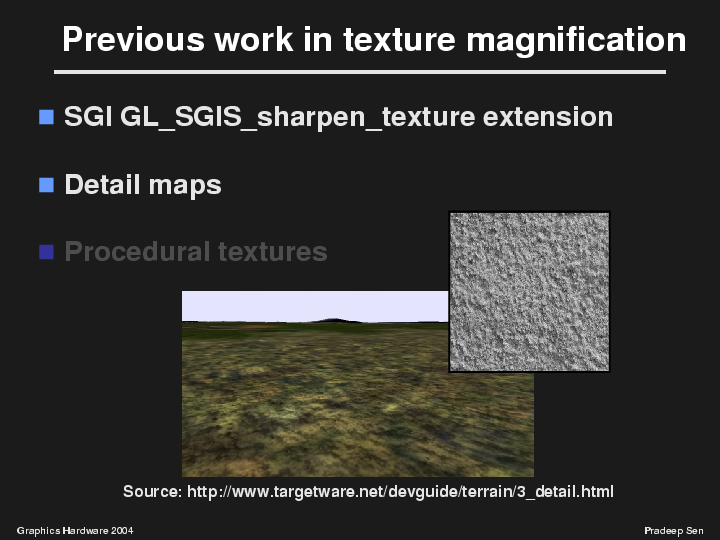The image size is (720, 540).
Task: Click the dimmed bullet beside Procedural textures
Action: pos(45,252)
